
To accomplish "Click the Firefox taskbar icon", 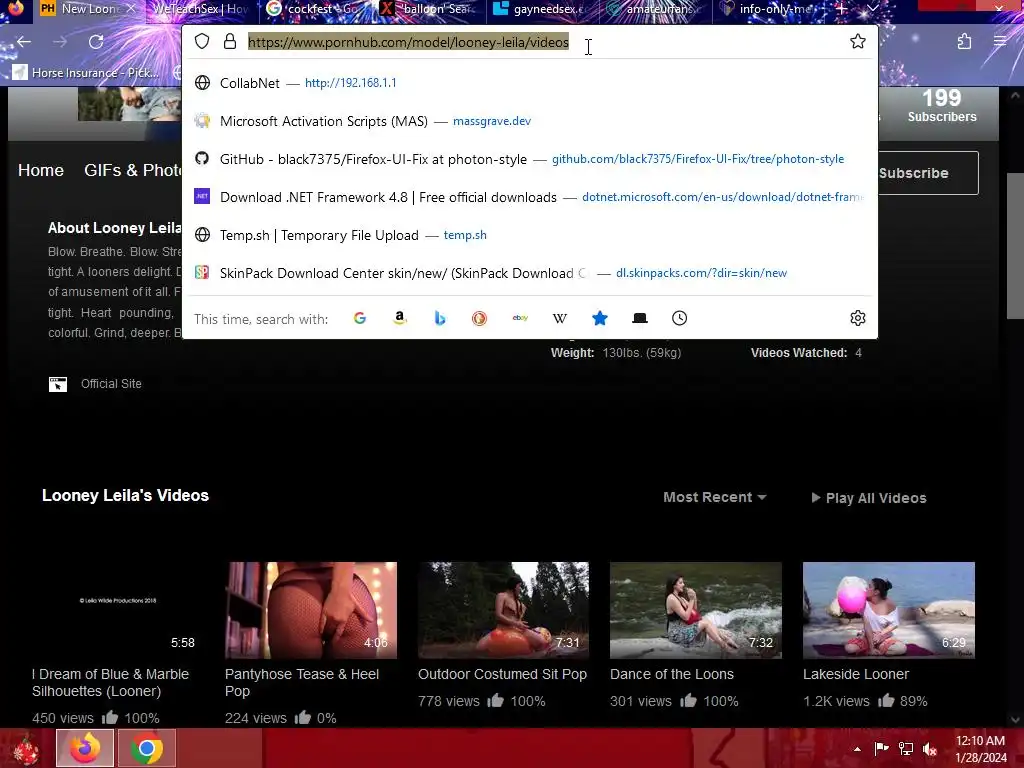I will 85,748.
